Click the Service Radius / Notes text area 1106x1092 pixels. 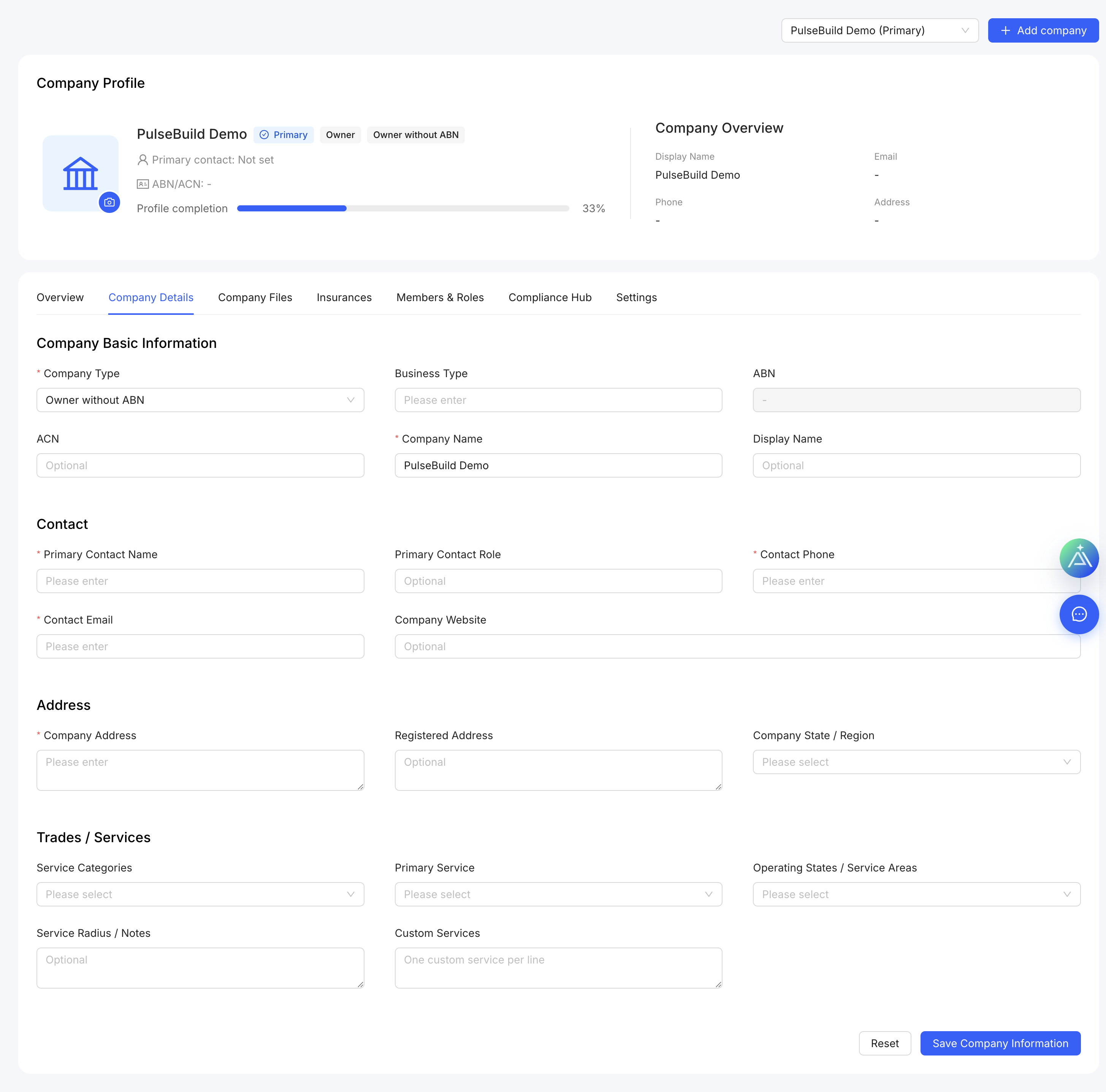pyautogui.click(x=200, y=968)
